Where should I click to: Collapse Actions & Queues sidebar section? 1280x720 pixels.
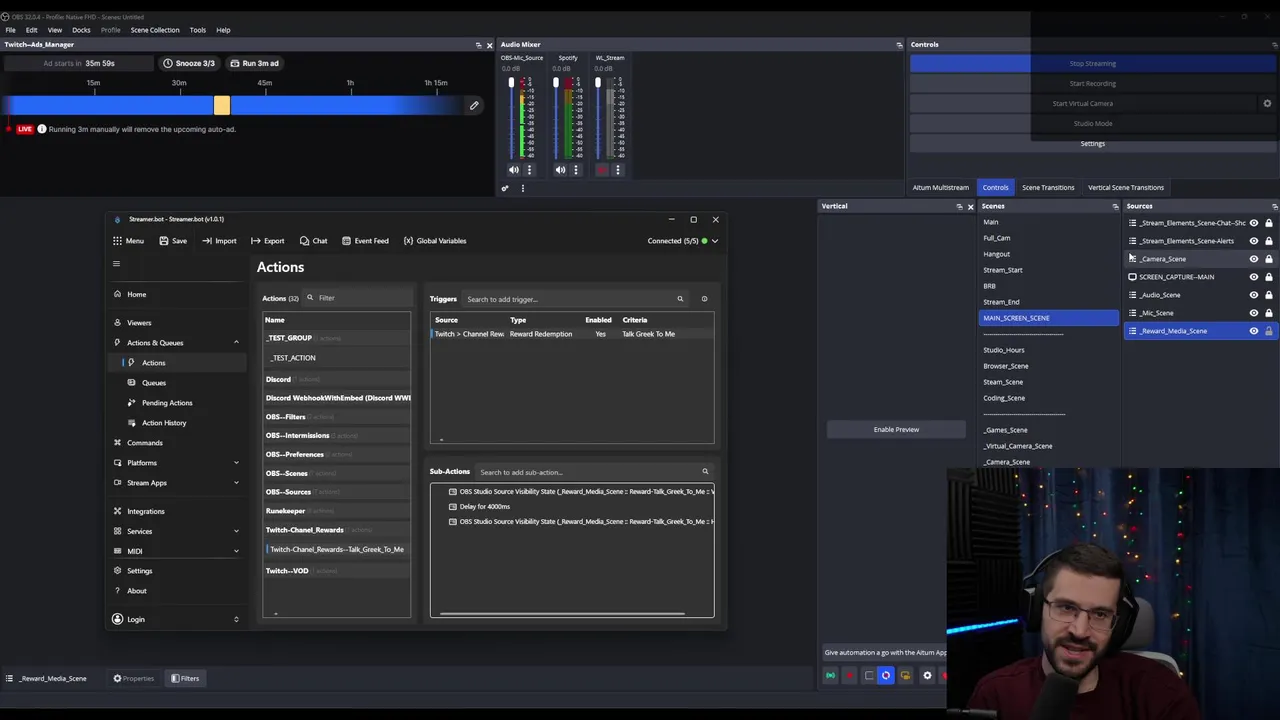[236, 343]
